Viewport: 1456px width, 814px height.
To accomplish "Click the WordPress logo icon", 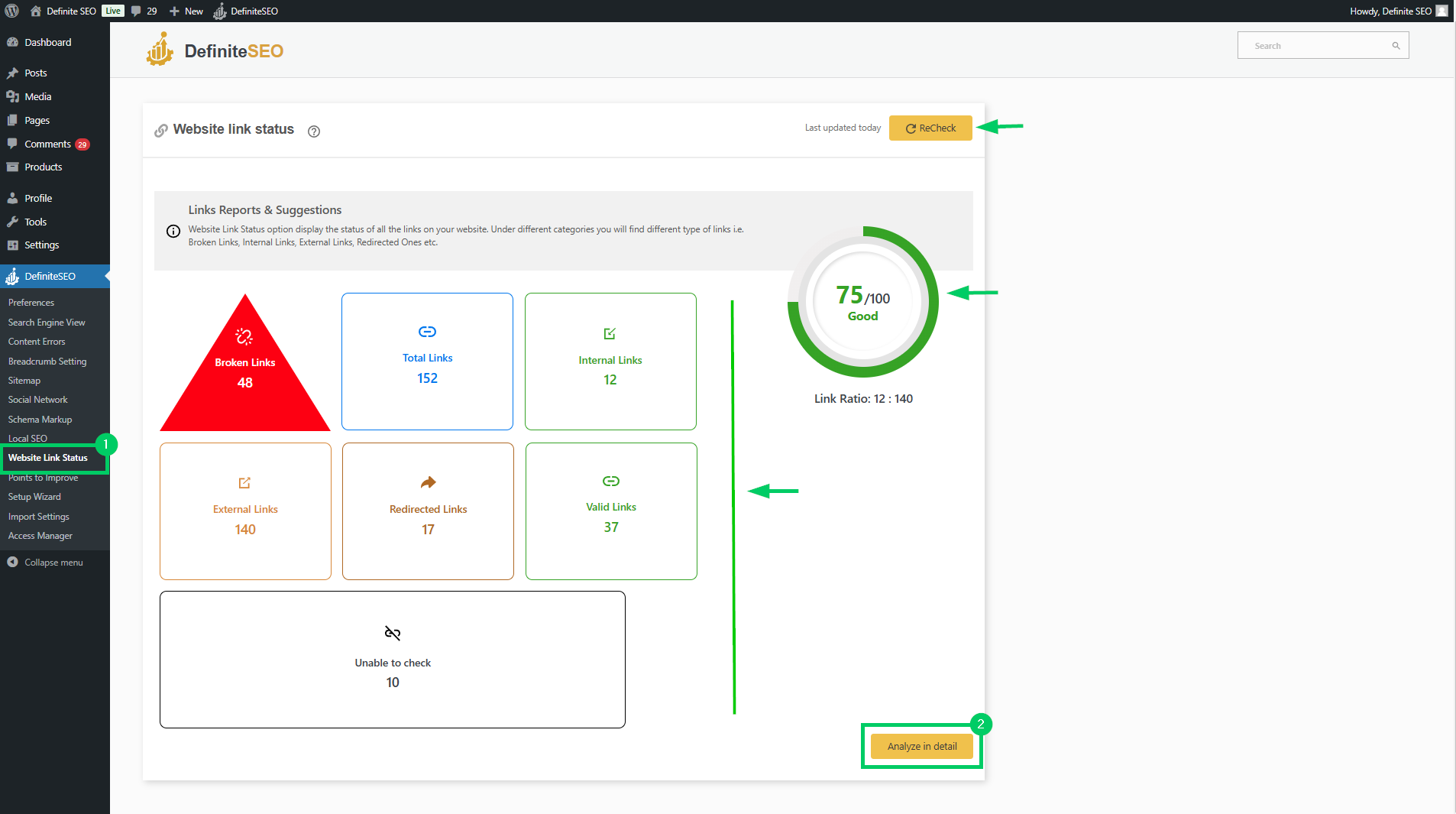I will (x=11, y=11).
